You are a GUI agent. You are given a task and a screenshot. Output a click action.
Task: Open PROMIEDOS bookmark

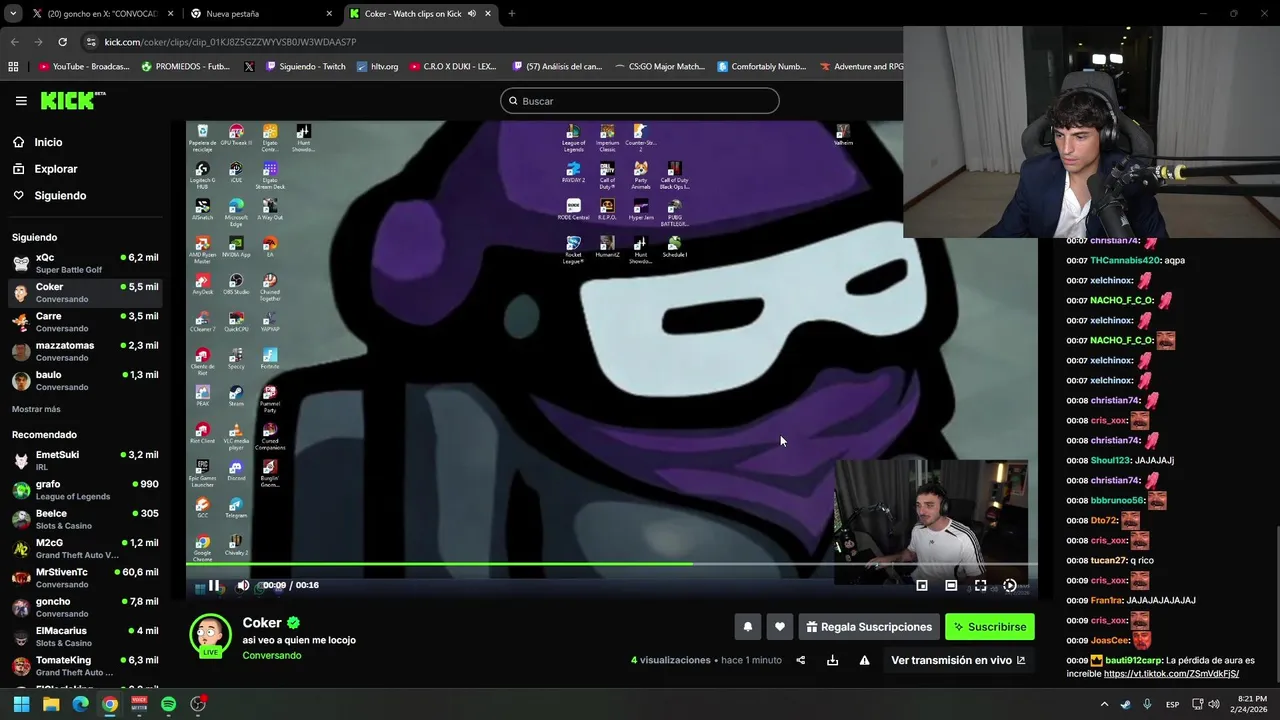click(186, 67)
